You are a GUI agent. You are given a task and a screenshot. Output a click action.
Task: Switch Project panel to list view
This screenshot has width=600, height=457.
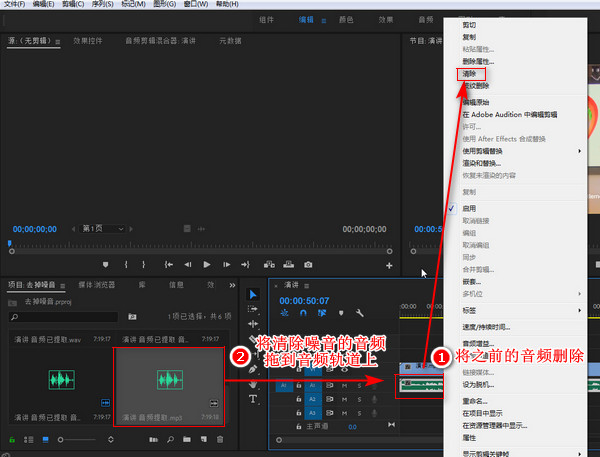pyautogui.click(x=29, y=440)
